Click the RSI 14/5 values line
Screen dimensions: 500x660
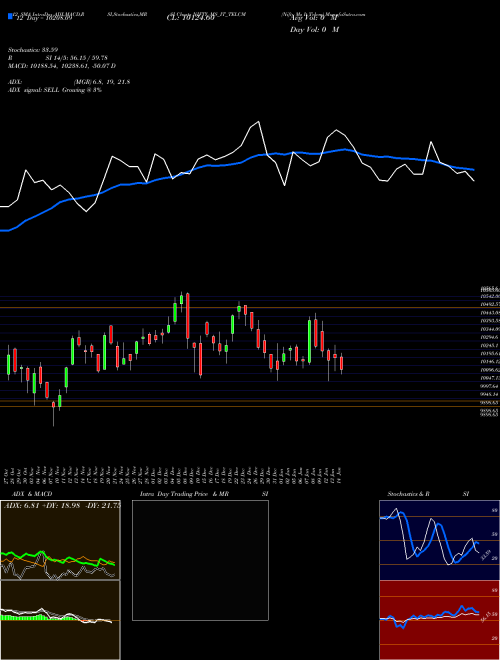pos(58,58)
